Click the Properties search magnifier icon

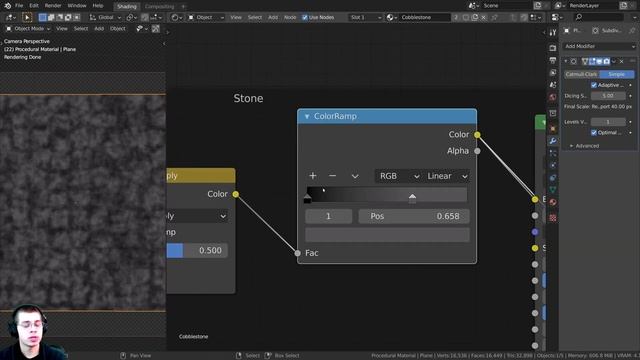pos(579,17)
